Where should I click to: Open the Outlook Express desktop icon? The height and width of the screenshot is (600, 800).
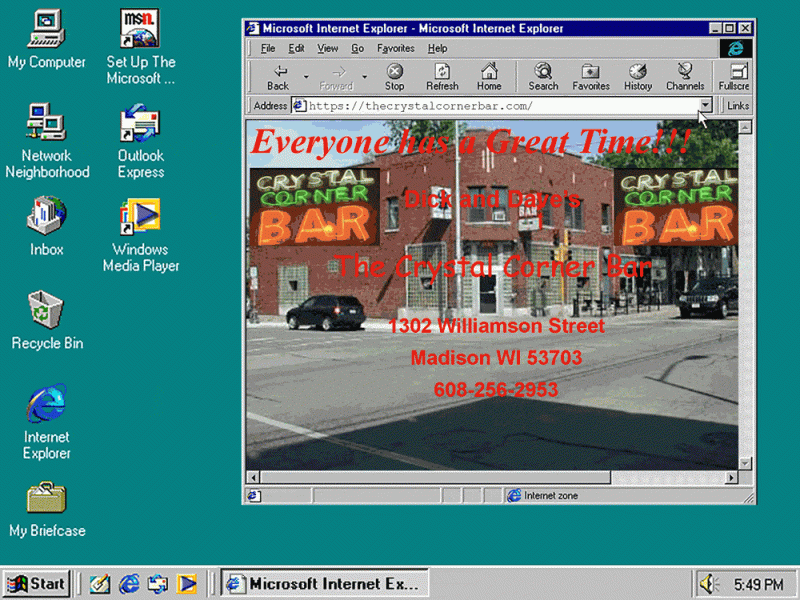(x=141, y=139)
